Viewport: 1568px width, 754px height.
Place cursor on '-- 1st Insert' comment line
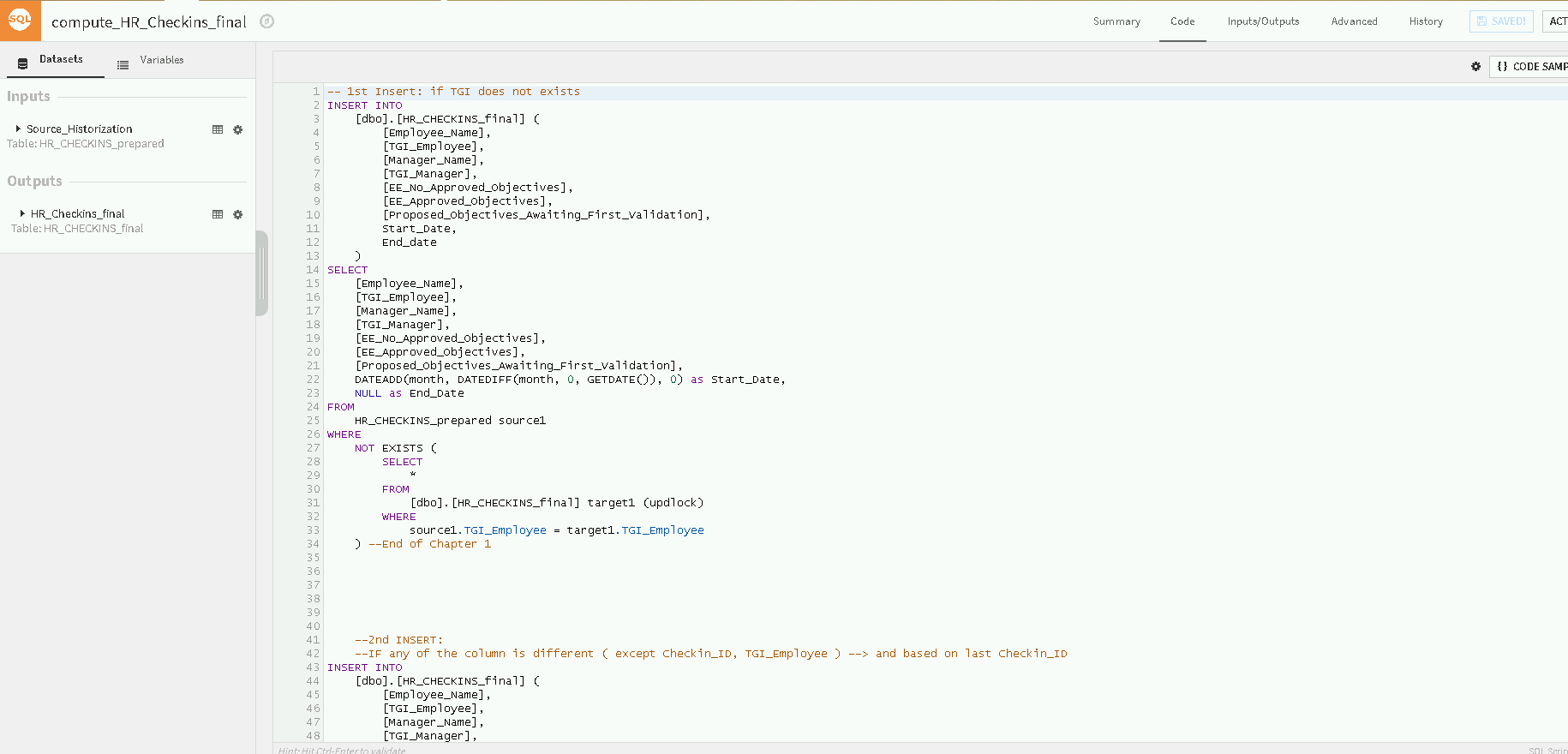click(x=453, y=92)
